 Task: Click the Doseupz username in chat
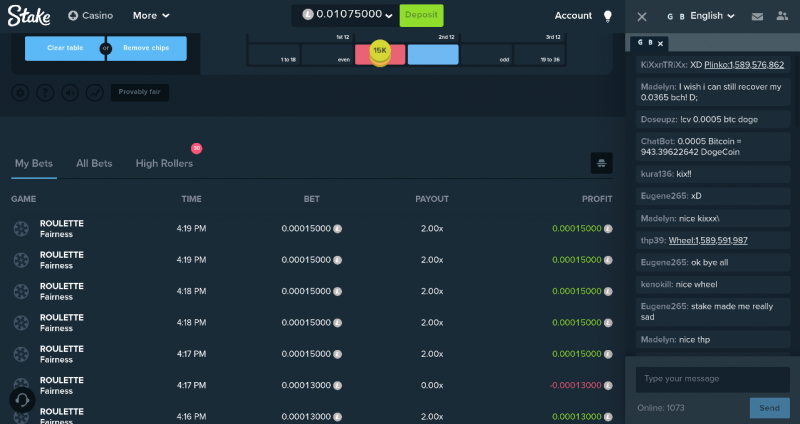[658, 119]
